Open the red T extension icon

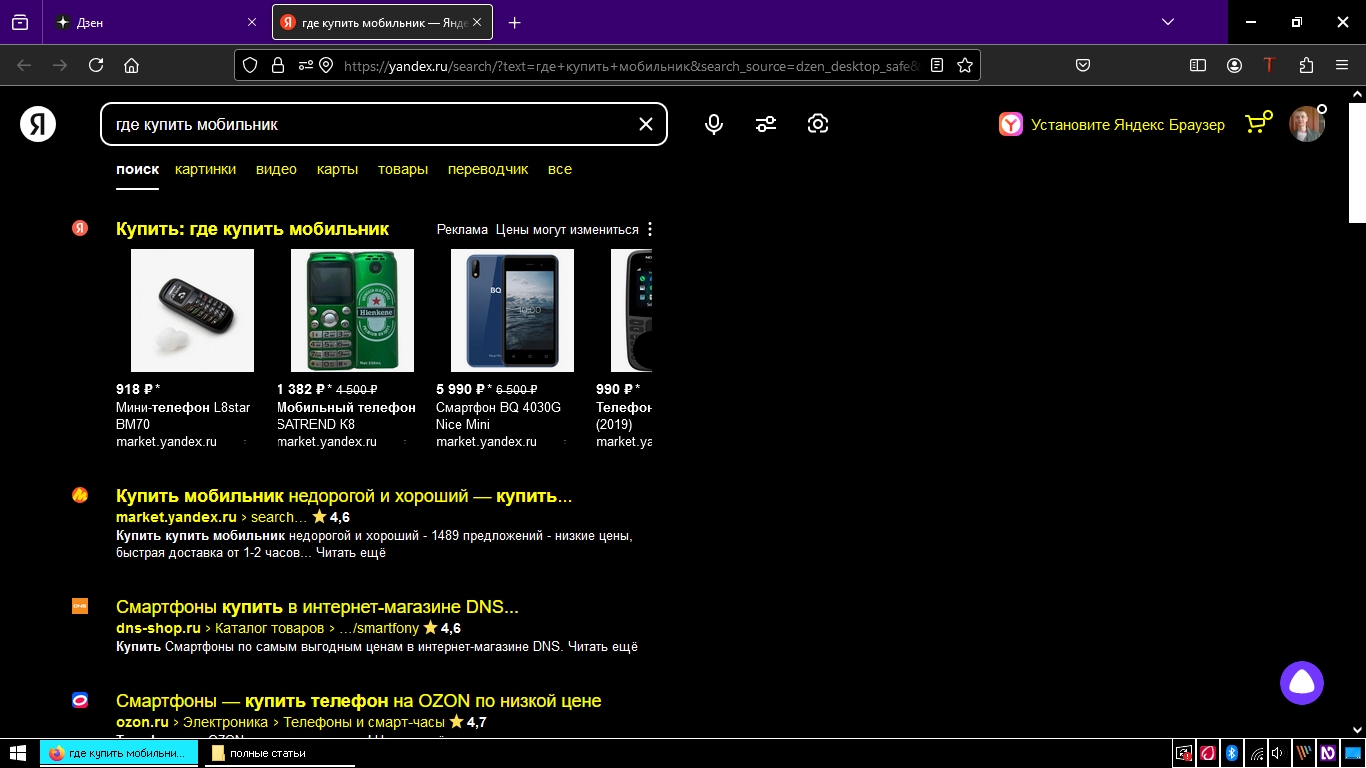point(1270,65)
